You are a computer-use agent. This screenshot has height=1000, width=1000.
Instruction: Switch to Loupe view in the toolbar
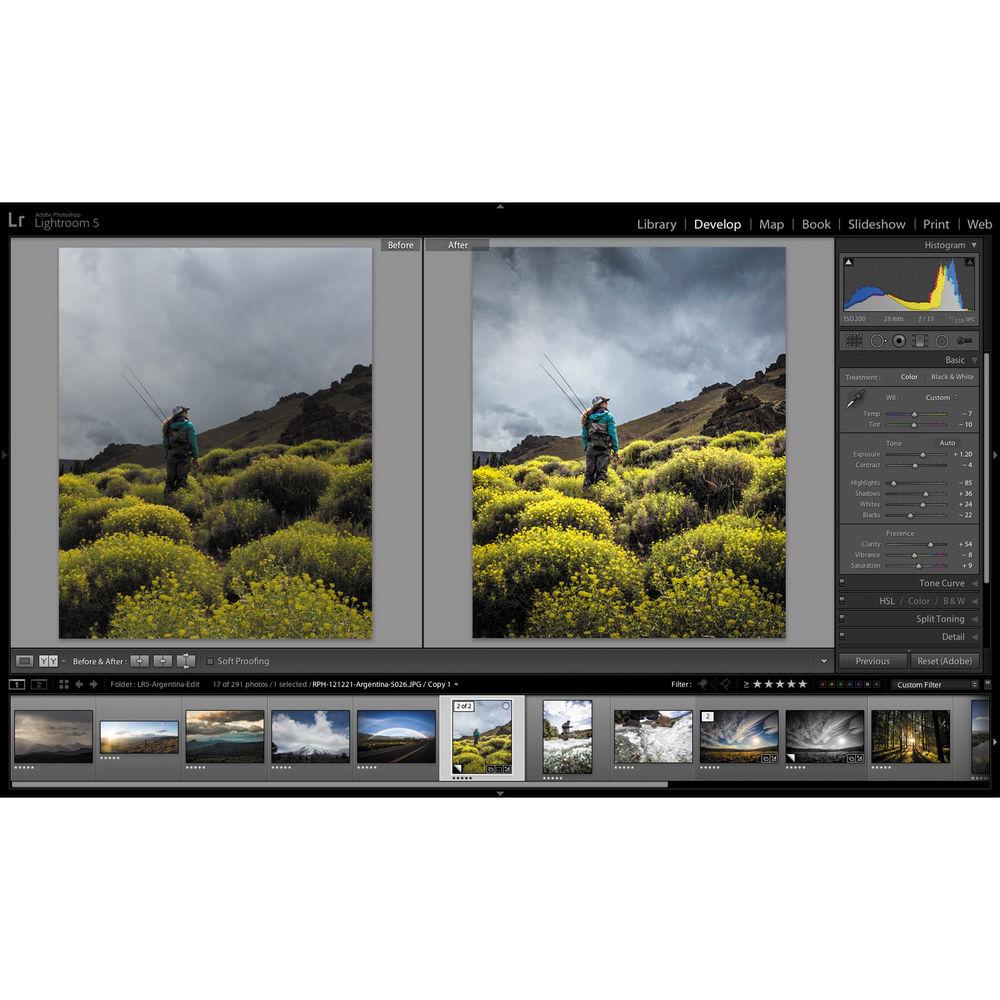pos(24,660)
